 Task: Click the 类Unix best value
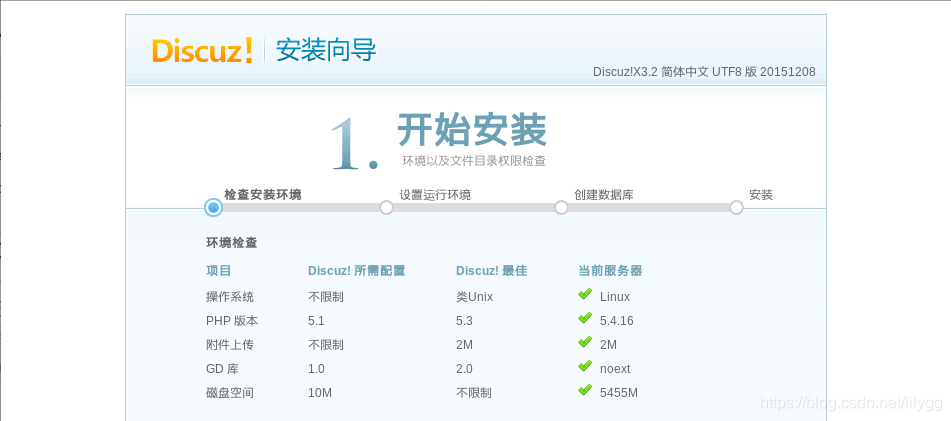(x=475, y=297)
